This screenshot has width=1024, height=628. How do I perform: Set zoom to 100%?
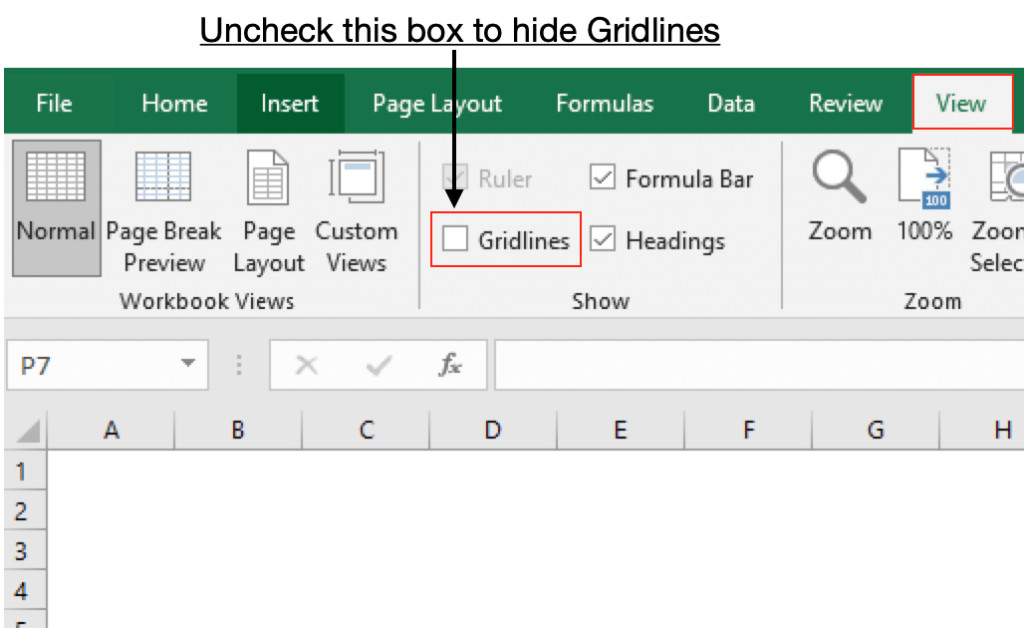(x=924, y=196)
